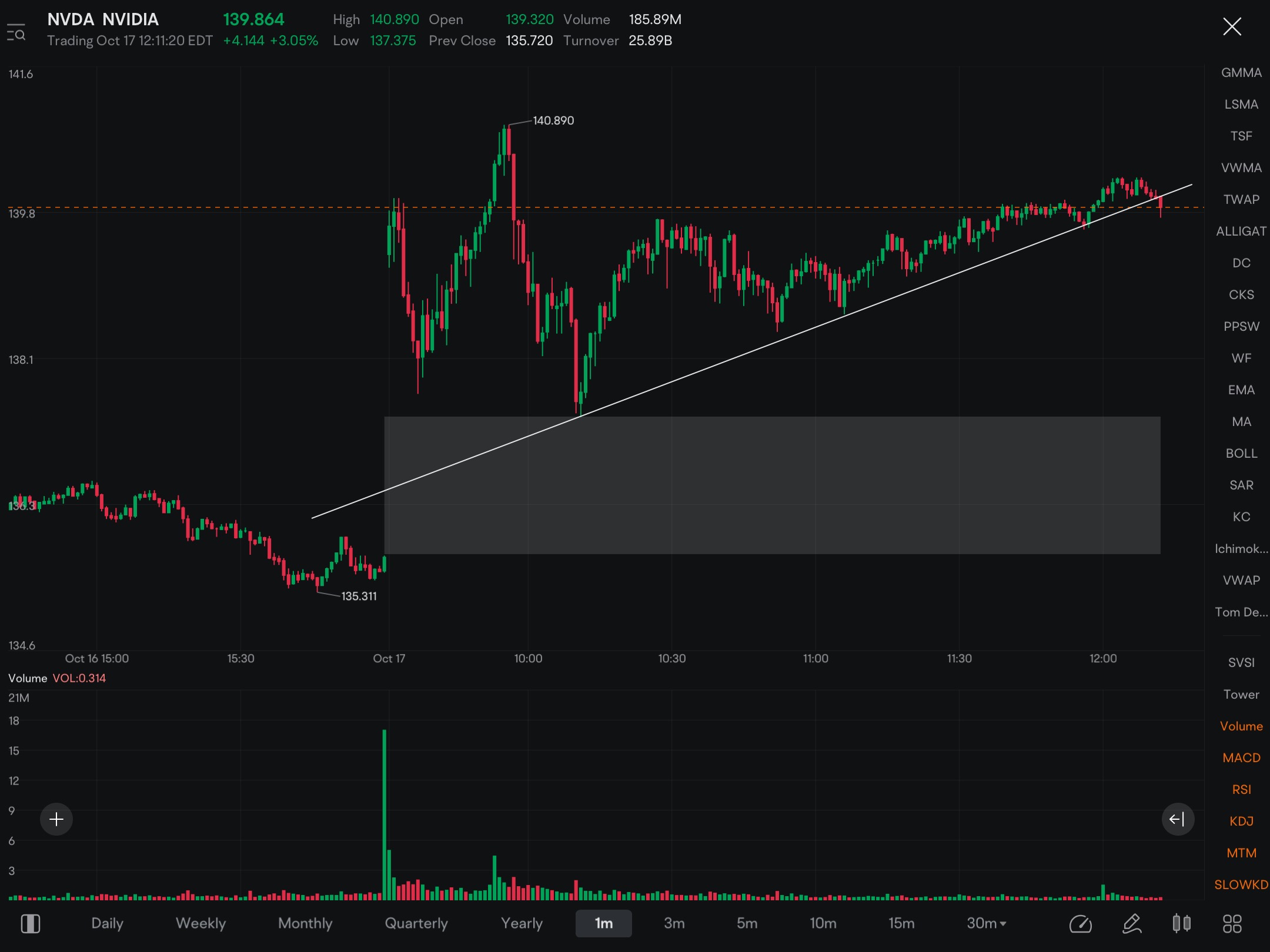1270x952 pixels.
Task: Click the round plus button on volume pane
Action: 56,819
